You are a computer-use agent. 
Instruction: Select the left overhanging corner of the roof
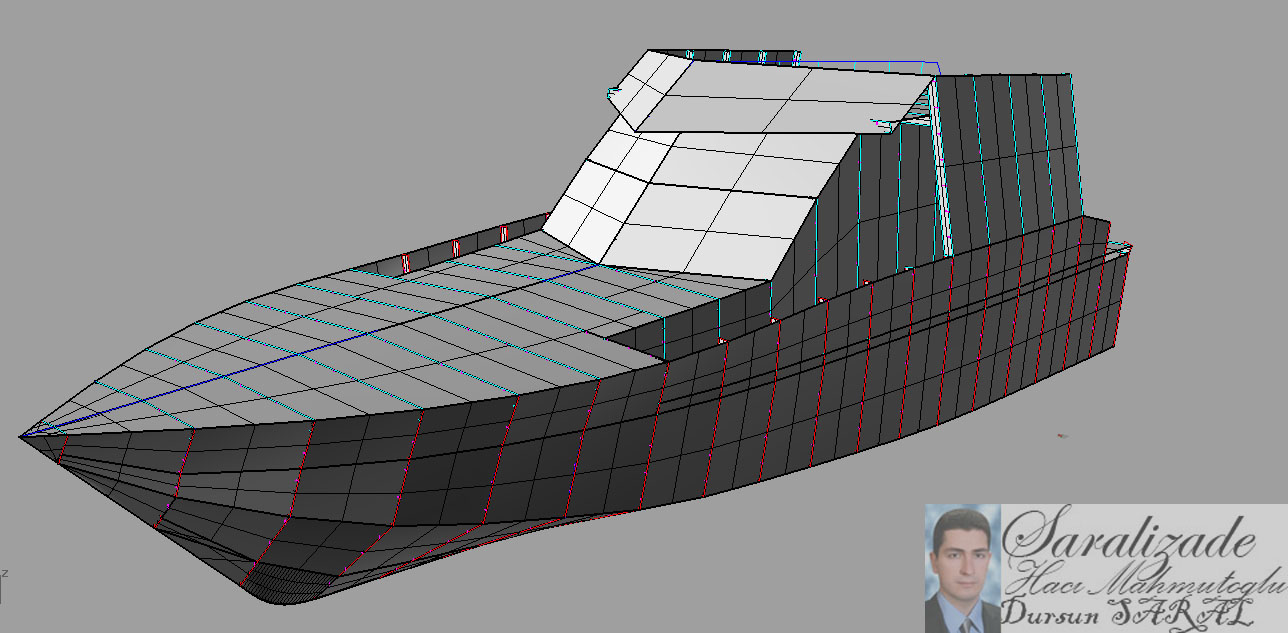[615, 93]
